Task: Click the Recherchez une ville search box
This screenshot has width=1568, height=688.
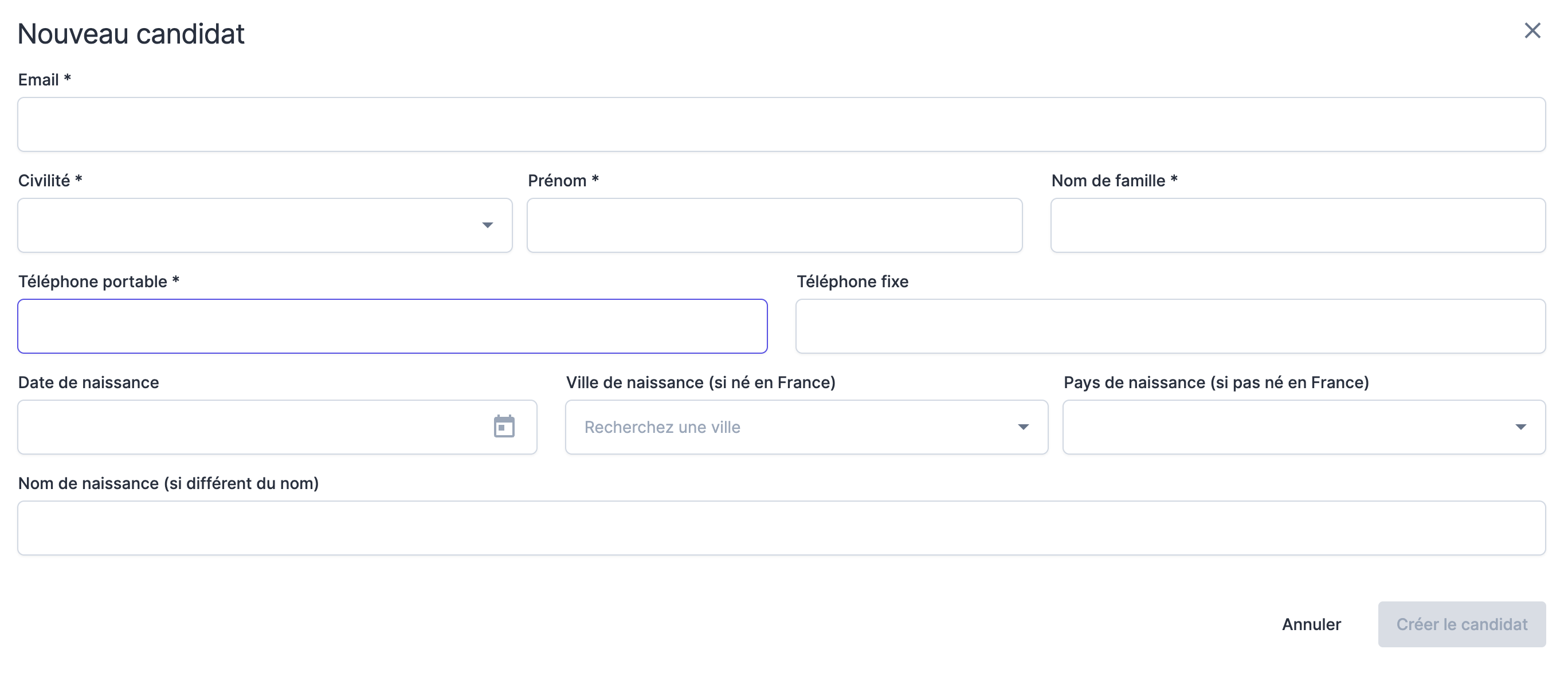Action: click(785, 427)
